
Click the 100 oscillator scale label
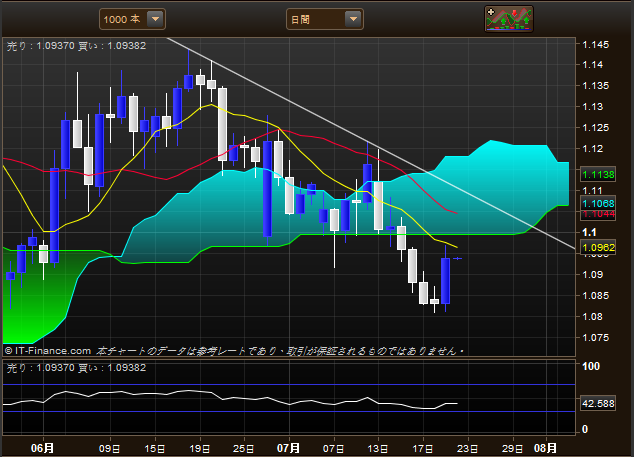(x=591, y=366)
